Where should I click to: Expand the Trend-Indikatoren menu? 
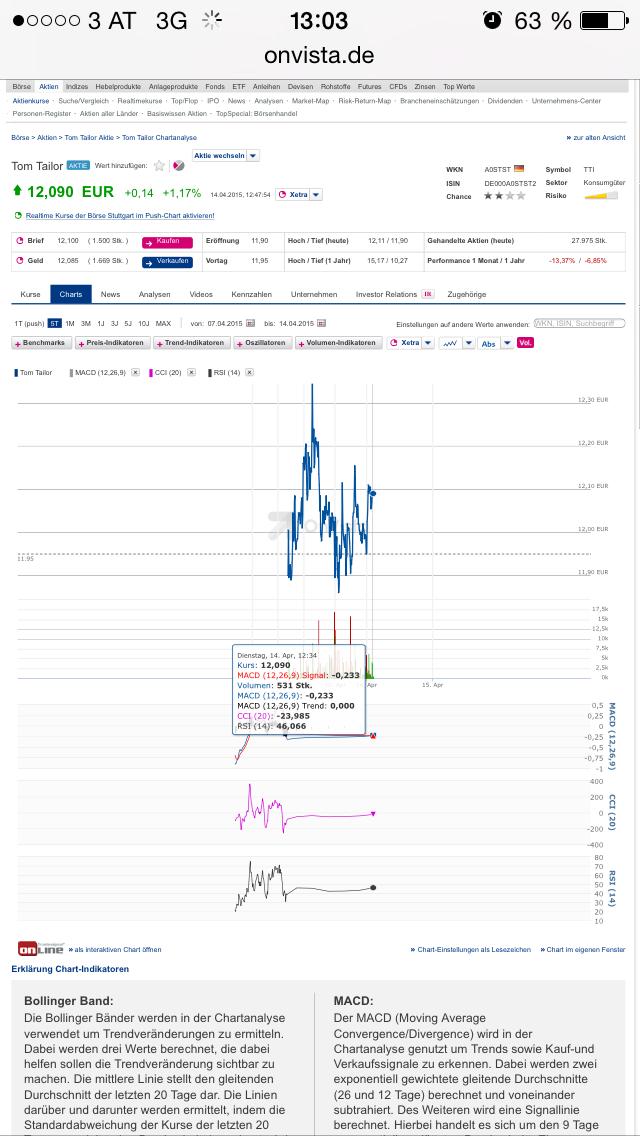coord(191,343)
